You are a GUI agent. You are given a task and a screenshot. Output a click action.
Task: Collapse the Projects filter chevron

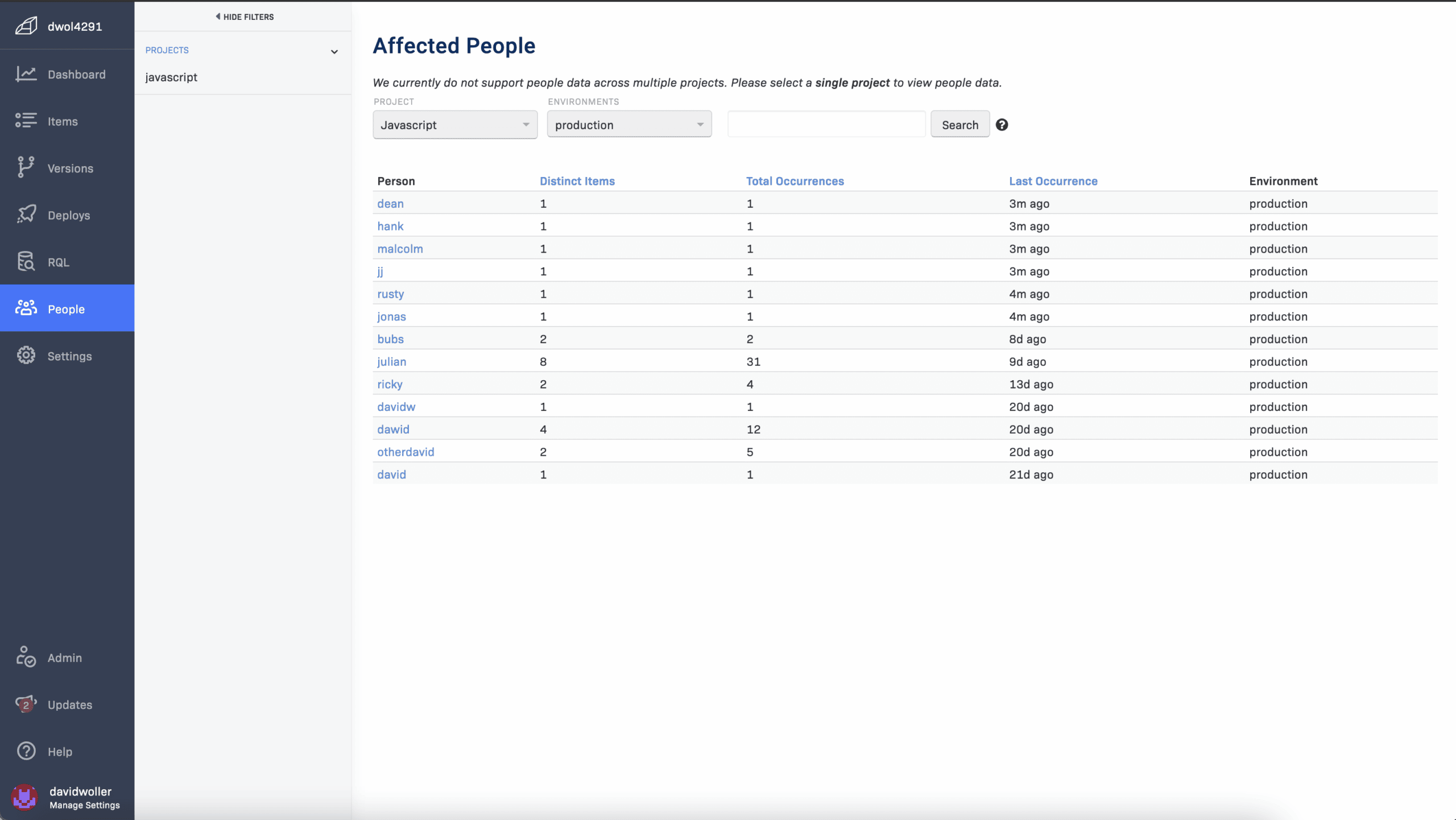pos(334,52)
